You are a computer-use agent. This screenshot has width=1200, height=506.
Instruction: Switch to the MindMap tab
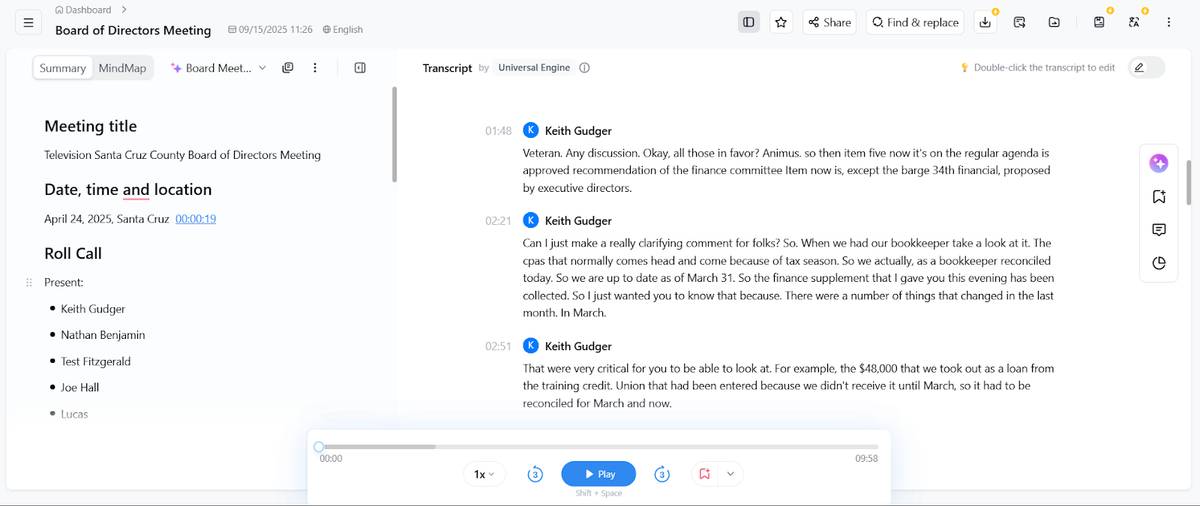point(122,68)
